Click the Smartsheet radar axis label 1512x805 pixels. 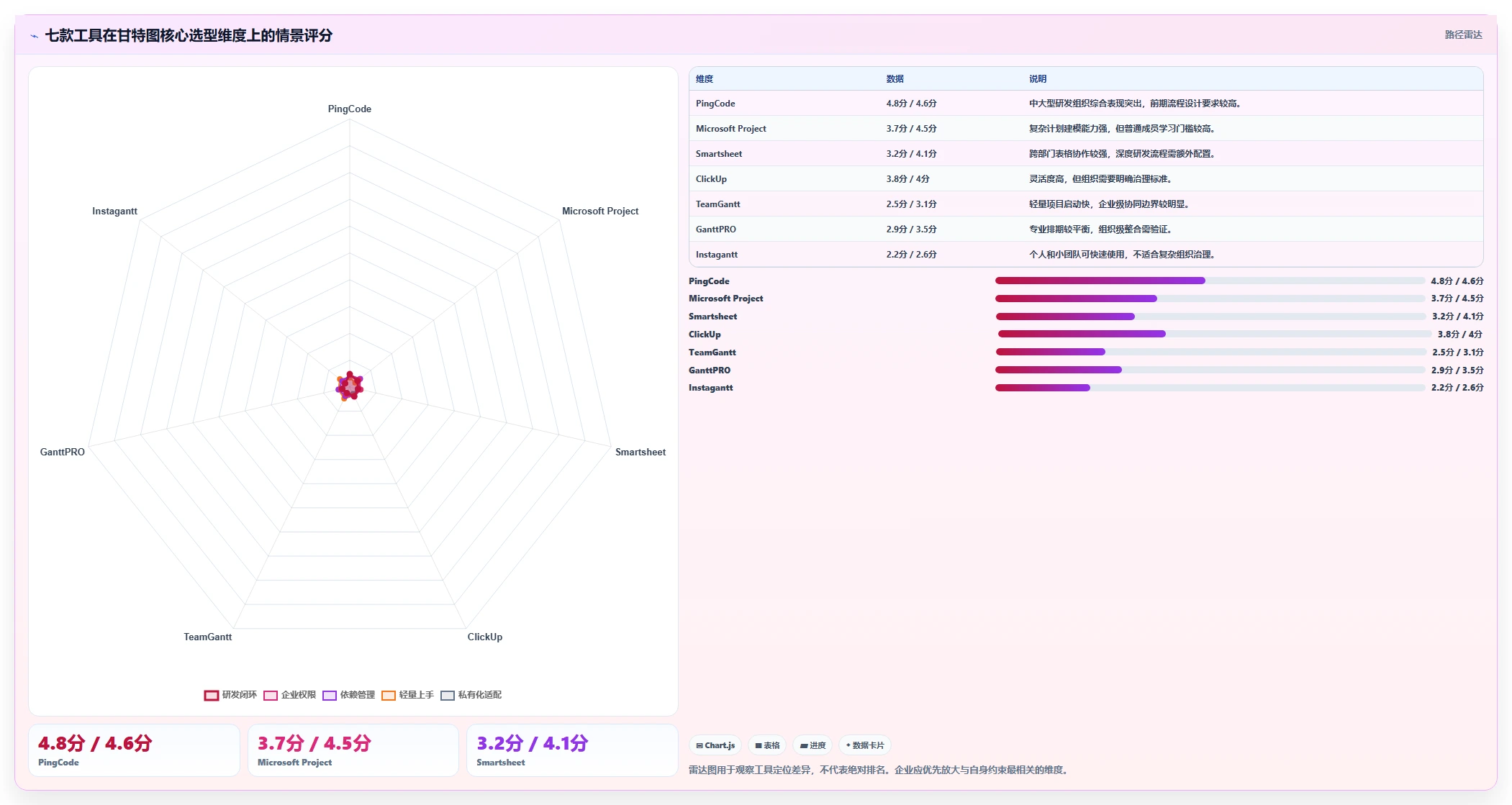pyautogui.click(x=640, y=452)
